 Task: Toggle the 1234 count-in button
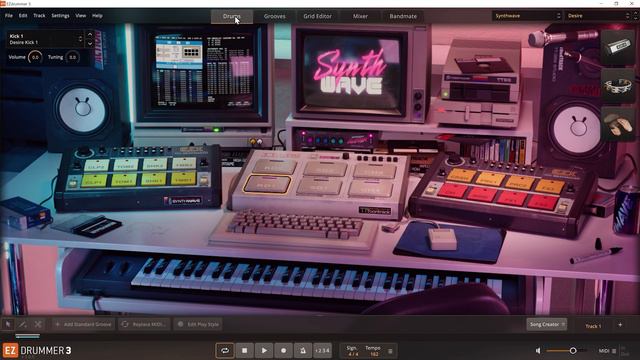click(322, 350)
